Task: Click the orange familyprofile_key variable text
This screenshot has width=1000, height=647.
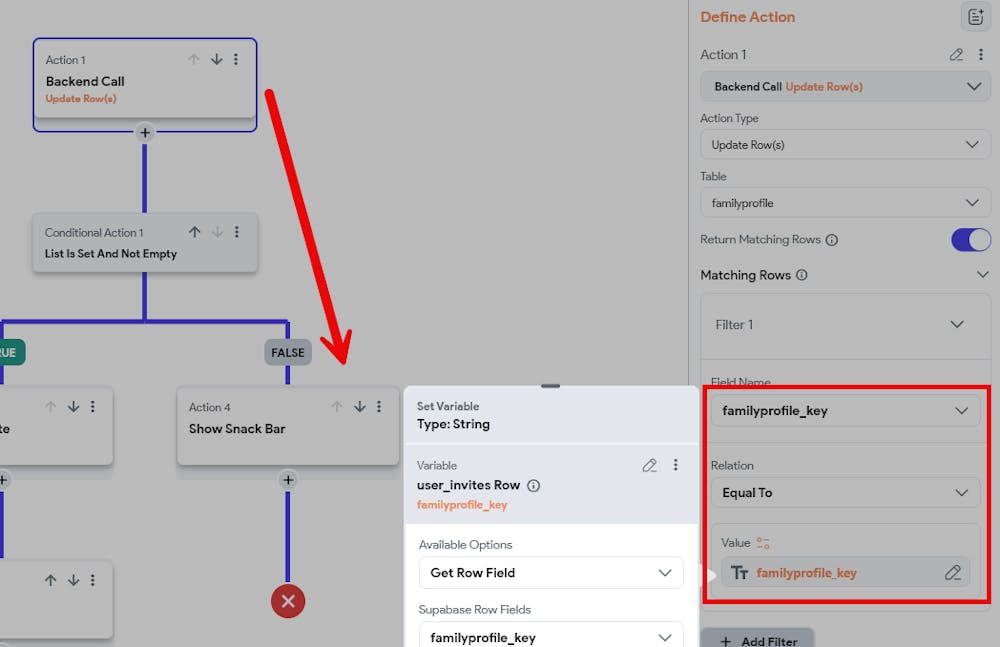Action: (x=462, y=505)
